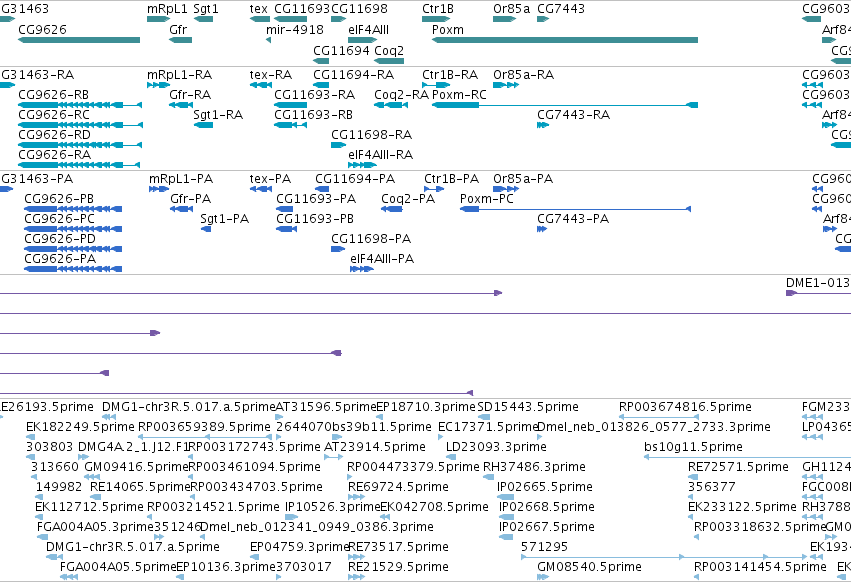The height and width of the screenshot is (582, 851).
Task: Select the CG9626-PB protein label
Action: coord(59,199)
